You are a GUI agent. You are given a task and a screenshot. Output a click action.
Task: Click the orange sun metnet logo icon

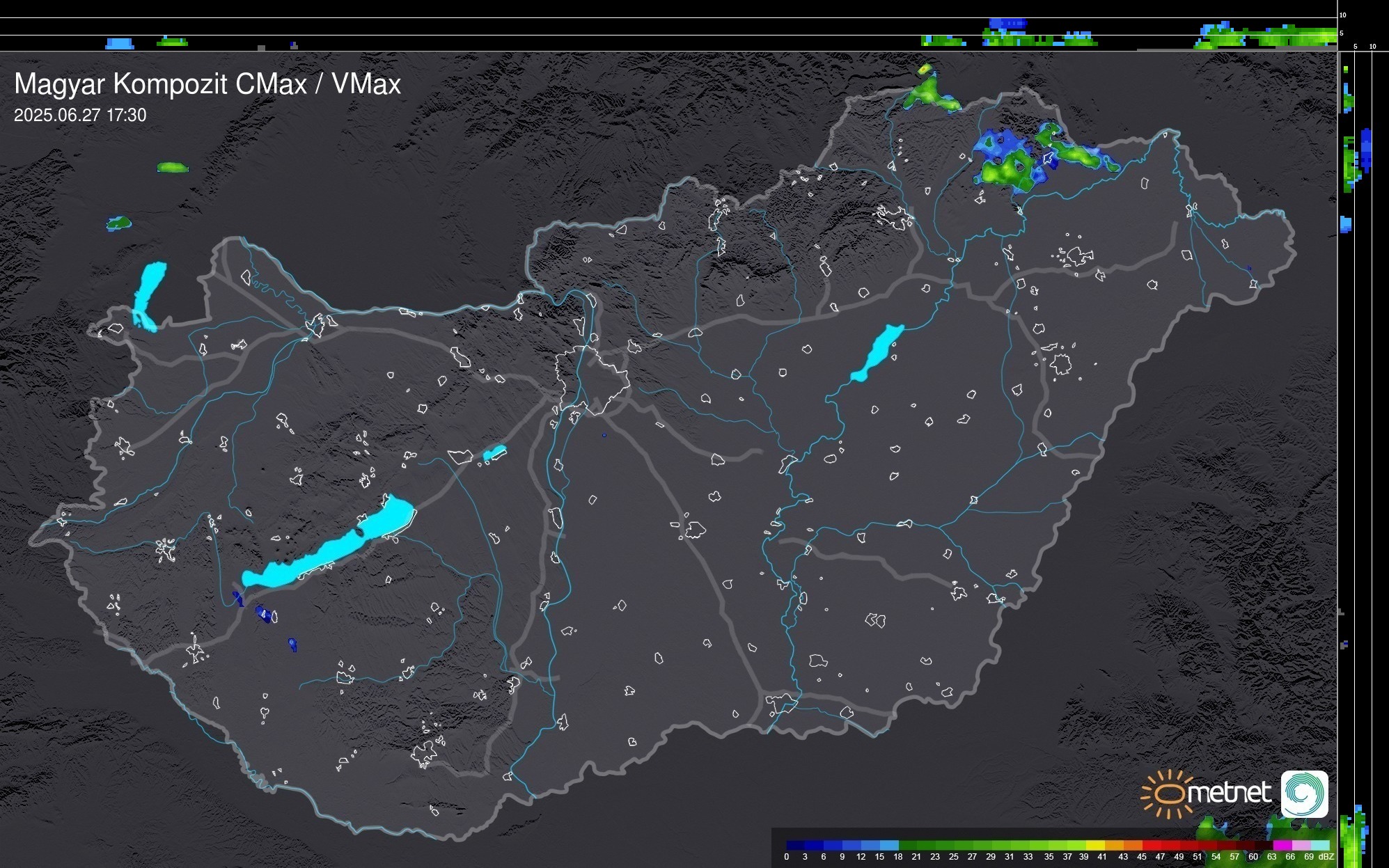pos(1168,794)
